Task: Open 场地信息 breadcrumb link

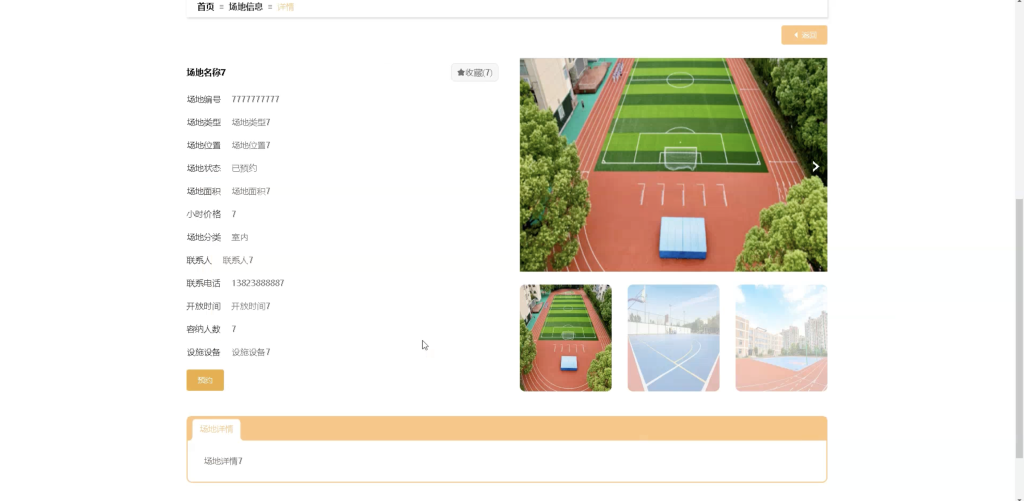Action: [246, 7]
